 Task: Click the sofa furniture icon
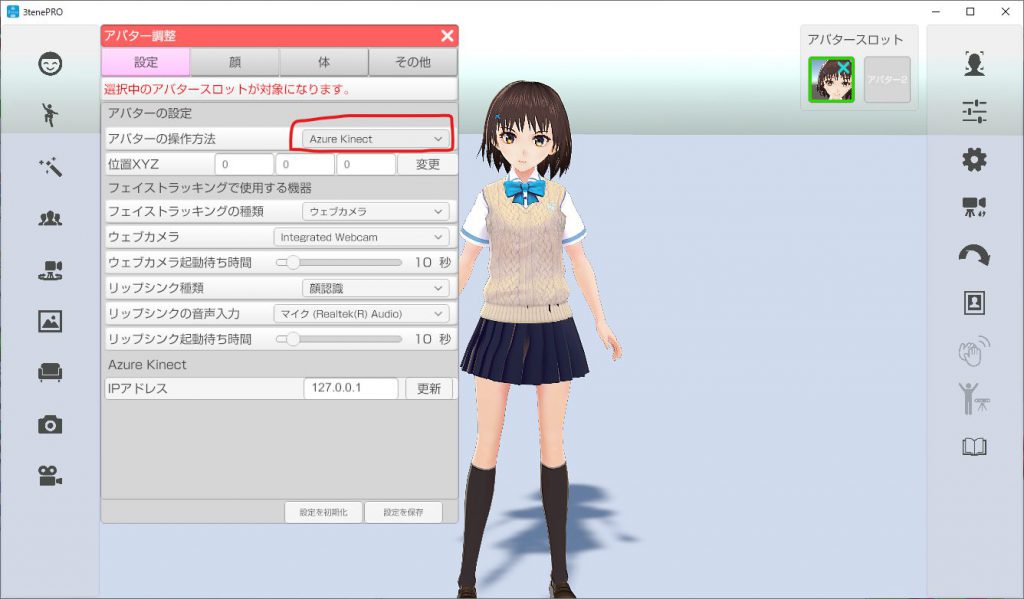pos(50,372)
